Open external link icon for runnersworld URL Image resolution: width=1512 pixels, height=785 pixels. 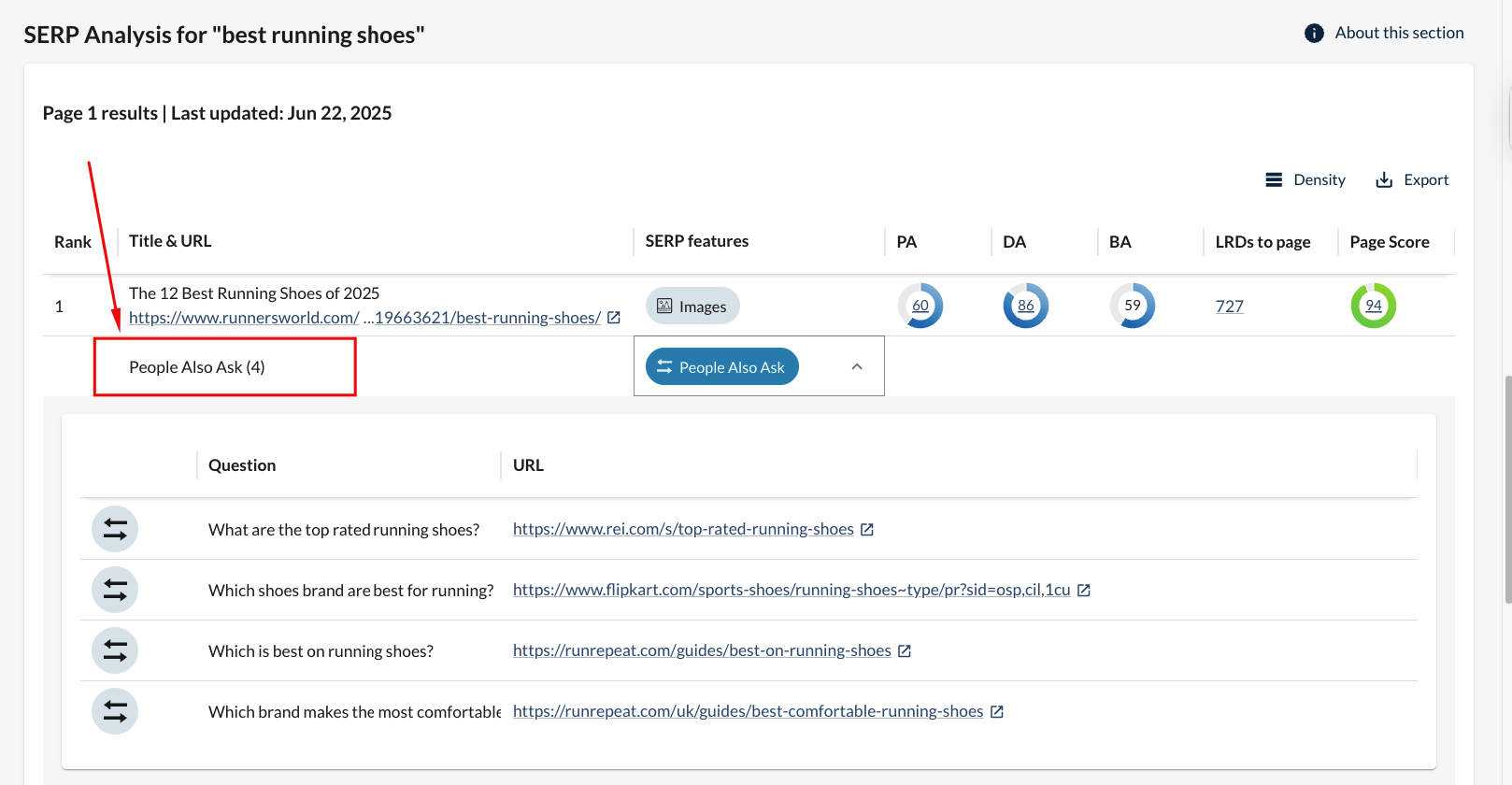click(x=614, y=318)
